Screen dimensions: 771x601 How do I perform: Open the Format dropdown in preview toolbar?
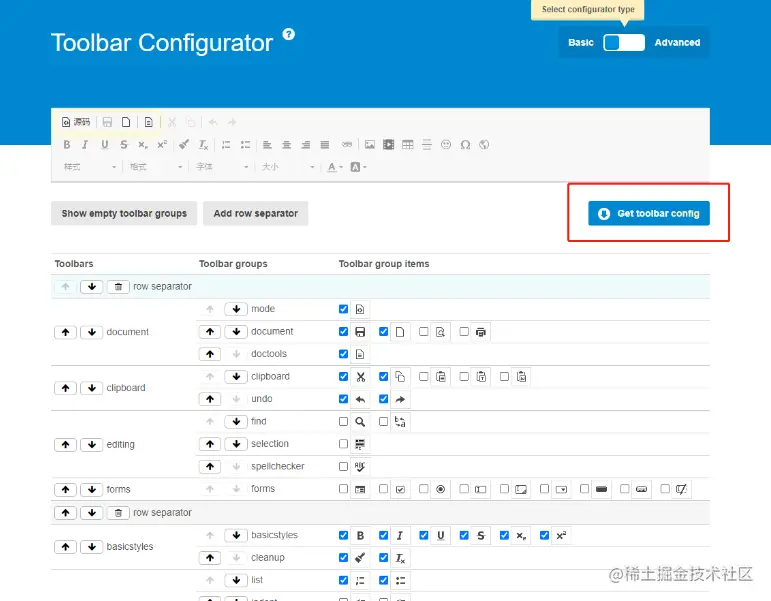click(x=155, y=167)
